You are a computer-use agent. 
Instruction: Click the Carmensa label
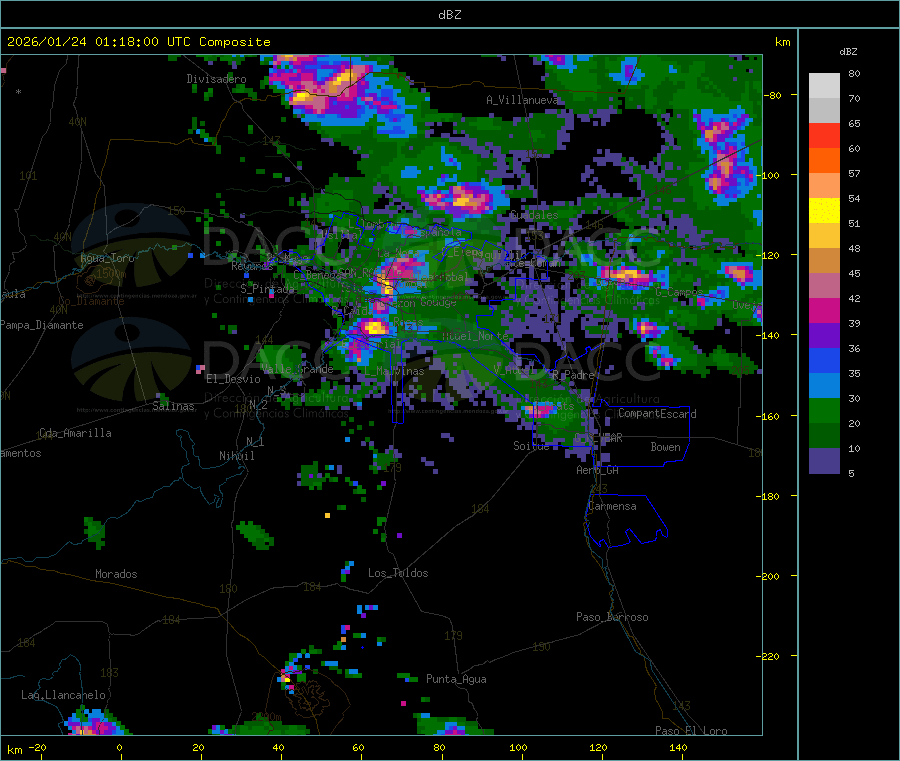[x=612, y=506]
